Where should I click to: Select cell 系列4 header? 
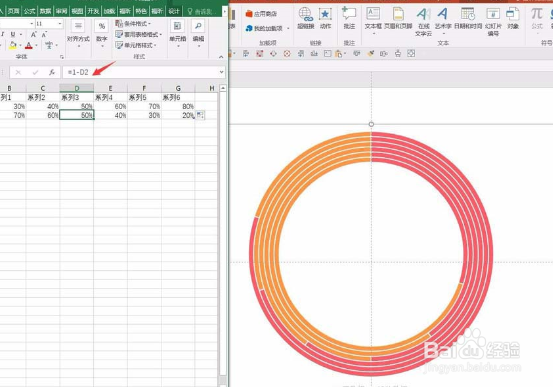tap(110, 97)
